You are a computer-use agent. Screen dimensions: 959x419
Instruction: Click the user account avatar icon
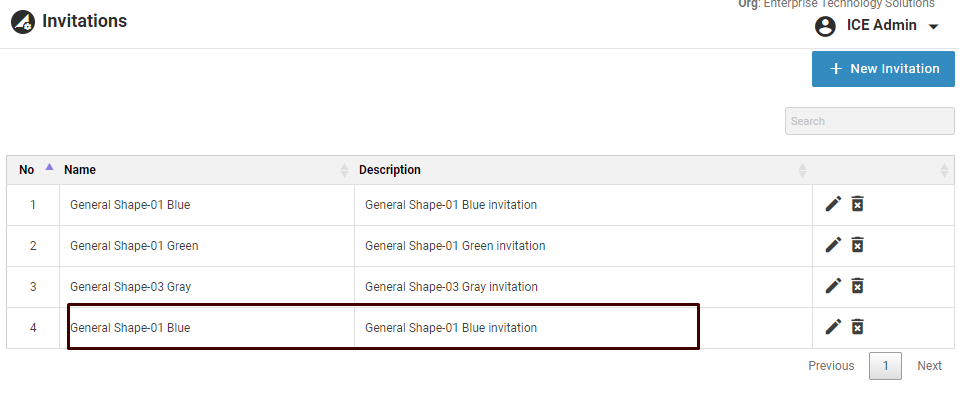(825, 27)
